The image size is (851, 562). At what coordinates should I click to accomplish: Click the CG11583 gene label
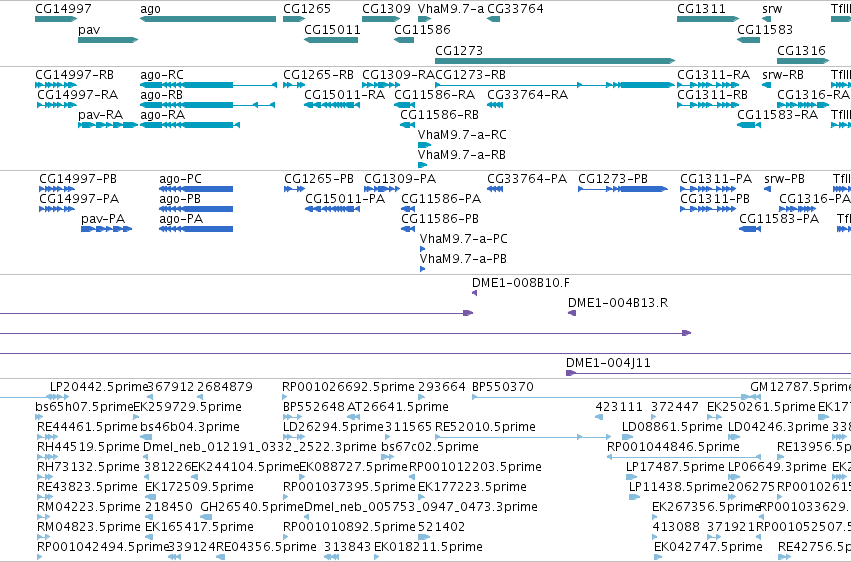765,29
